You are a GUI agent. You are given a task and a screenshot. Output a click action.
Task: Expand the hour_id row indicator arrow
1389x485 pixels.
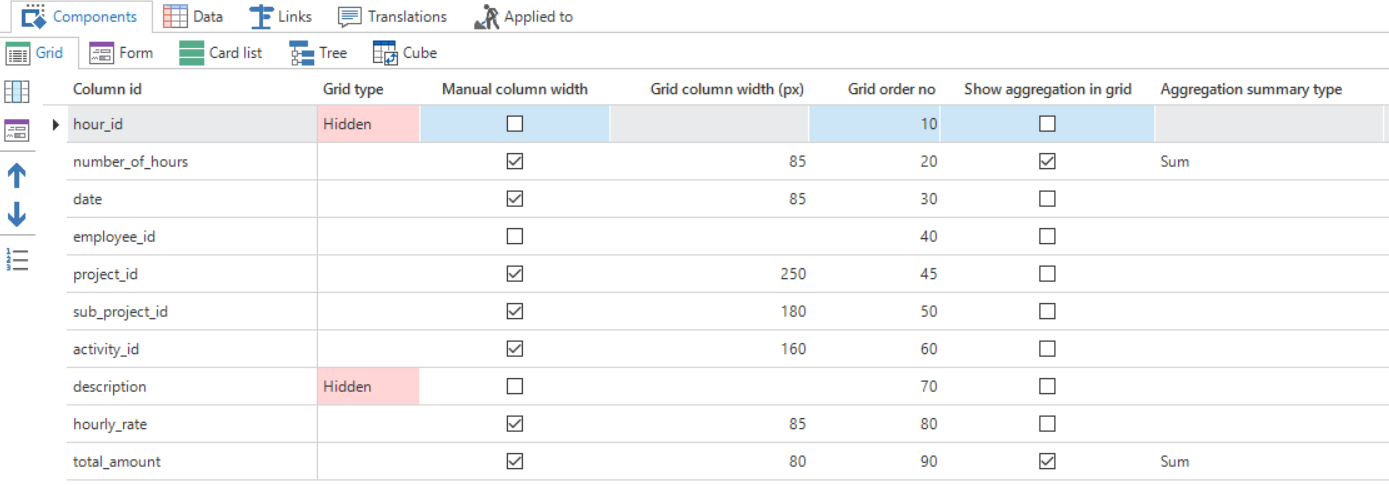[56, 125]
